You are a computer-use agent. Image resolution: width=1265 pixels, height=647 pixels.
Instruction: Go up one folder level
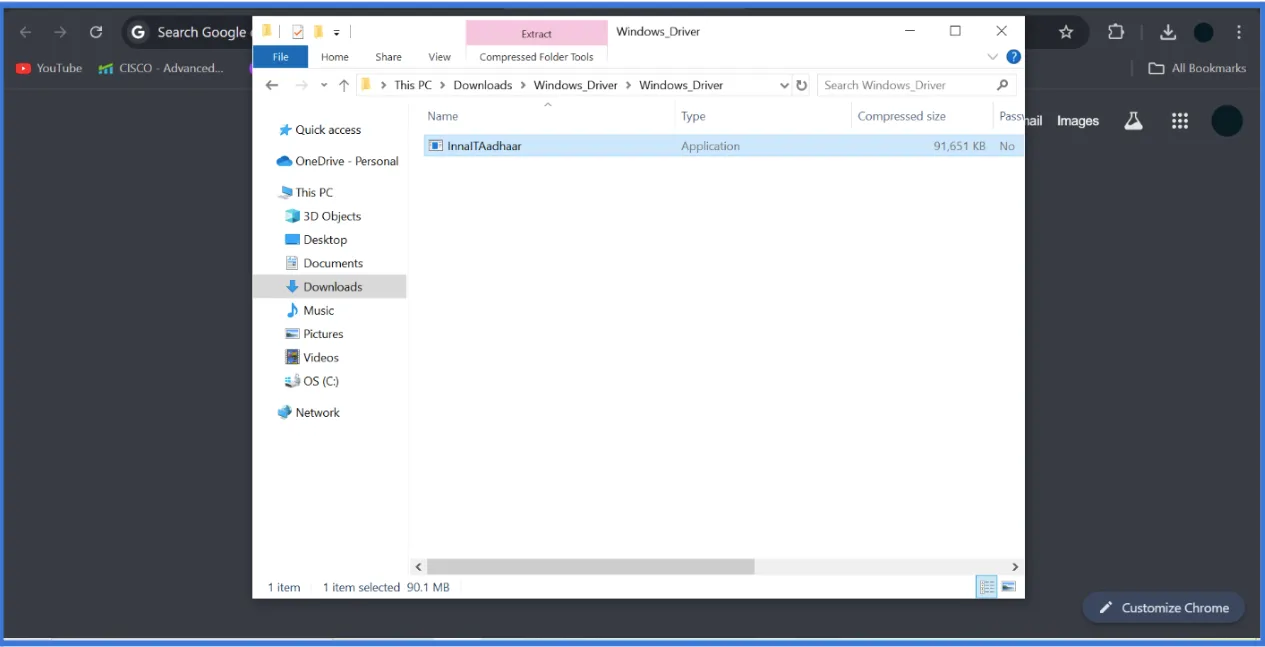coord(344,85)
